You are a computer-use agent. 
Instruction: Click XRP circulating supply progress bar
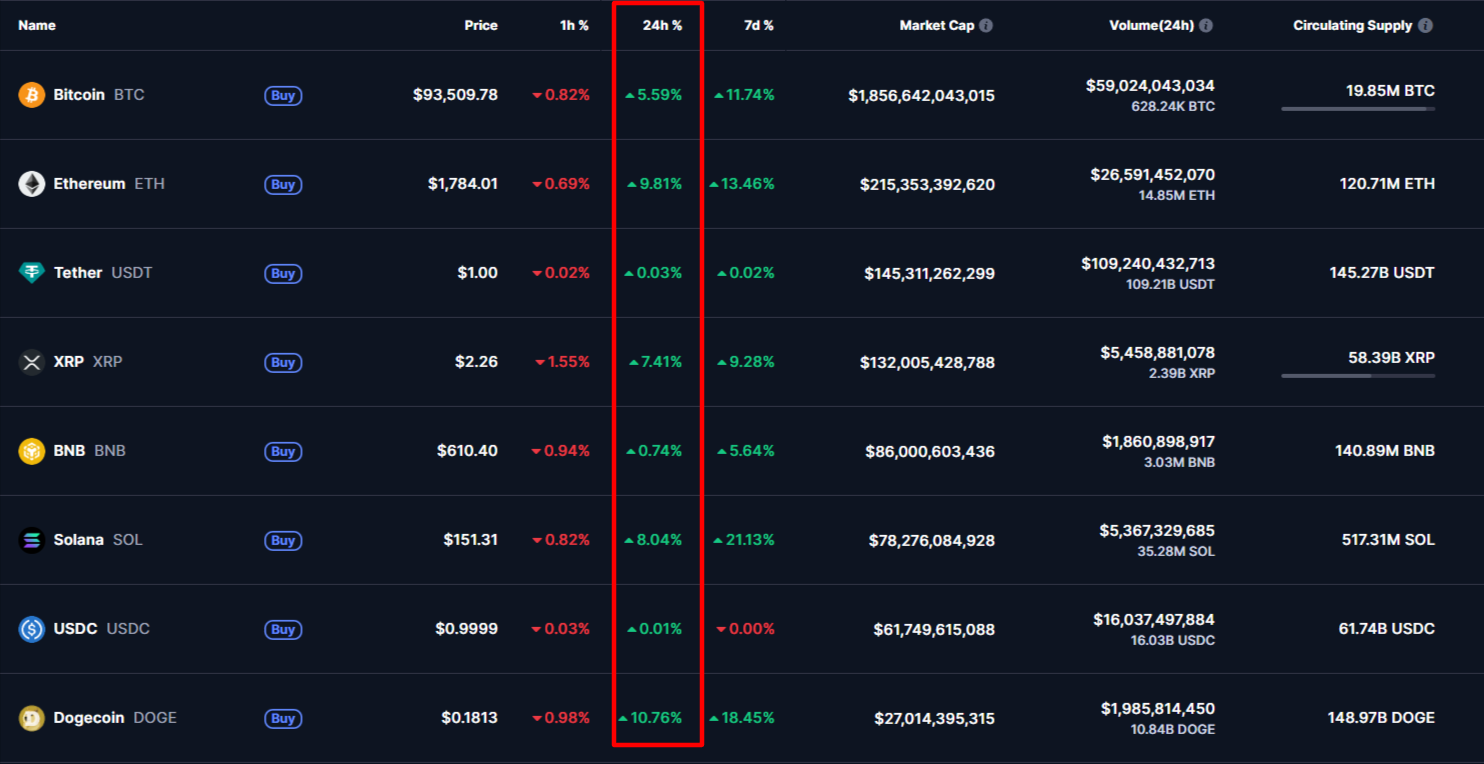(x=1358, y=376)
